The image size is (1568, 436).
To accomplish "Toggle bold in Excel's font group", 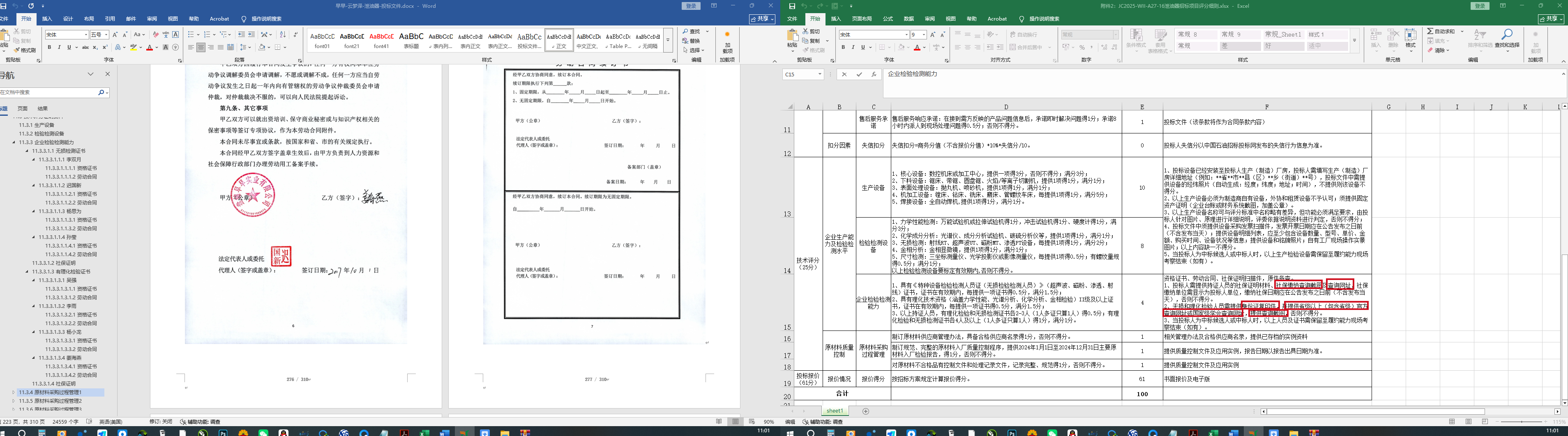I will [843, 48].
